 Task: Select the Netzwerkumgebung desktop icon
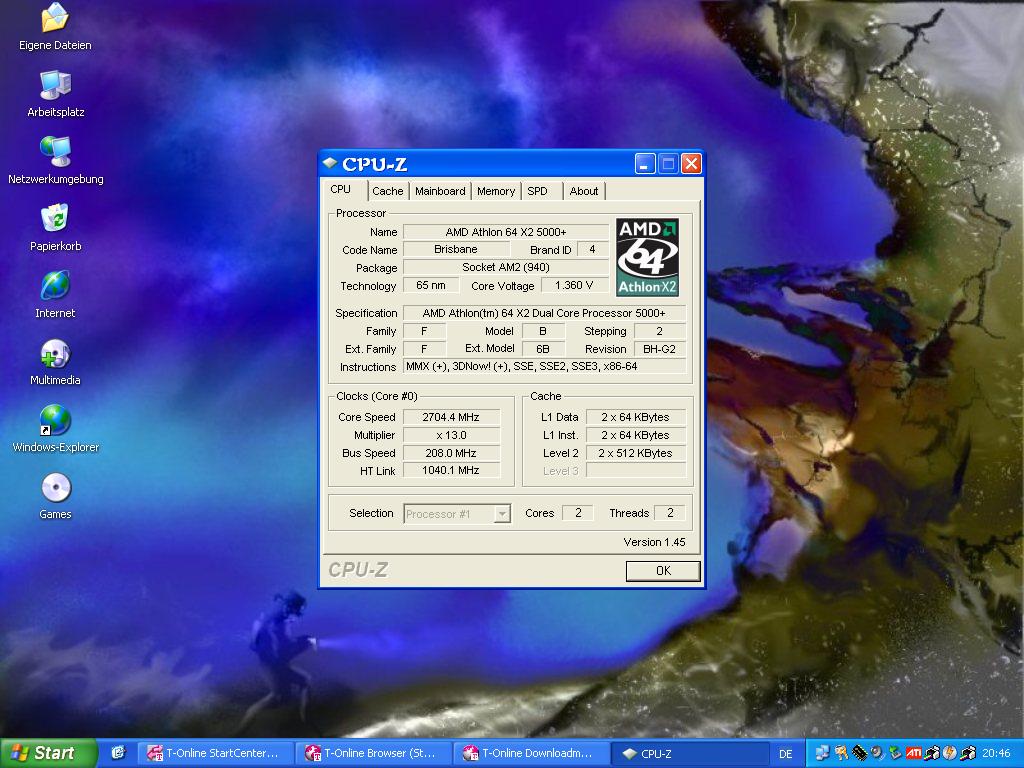coord(56,161)
